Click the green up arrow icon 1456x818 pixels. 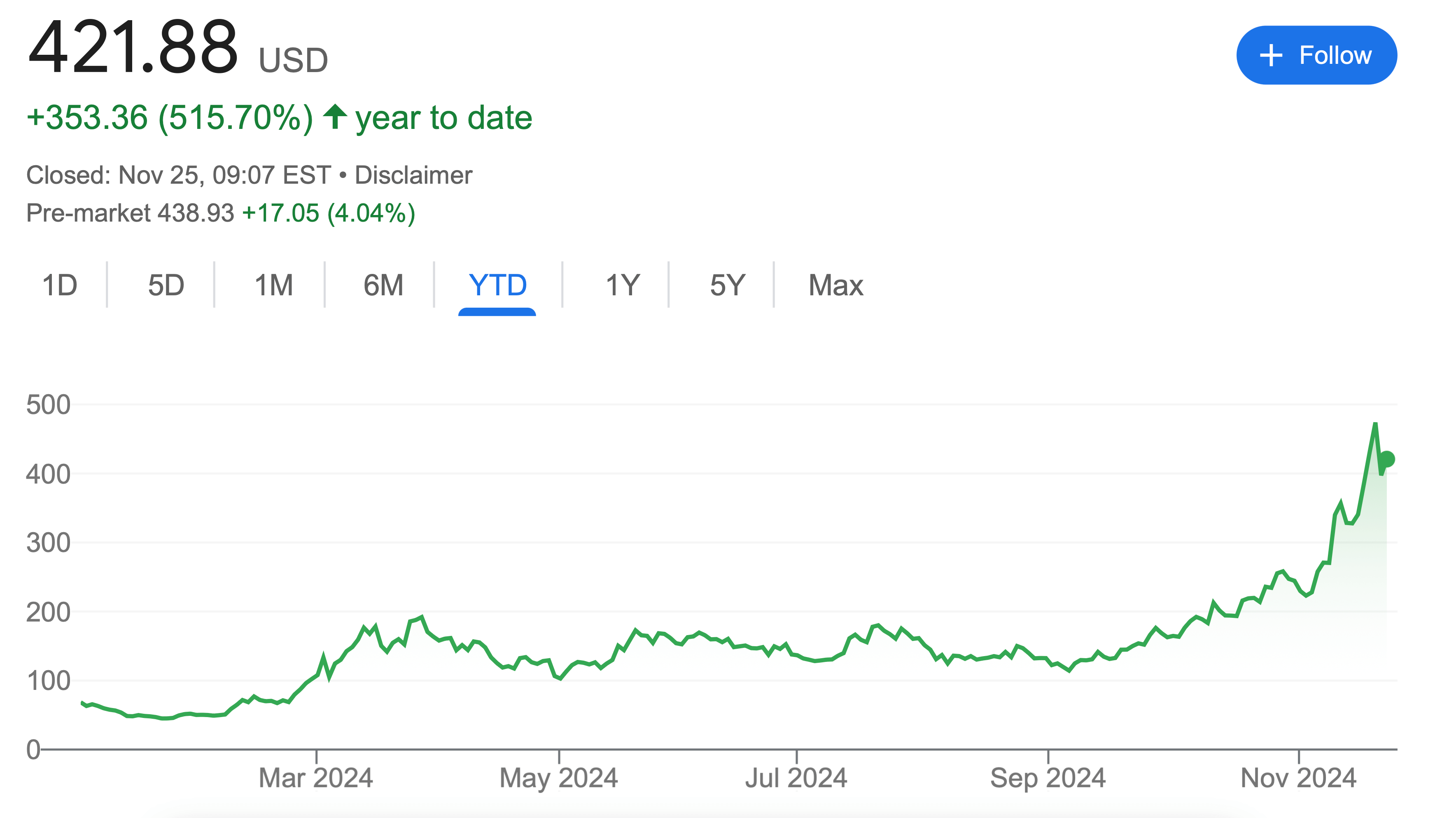335,117
